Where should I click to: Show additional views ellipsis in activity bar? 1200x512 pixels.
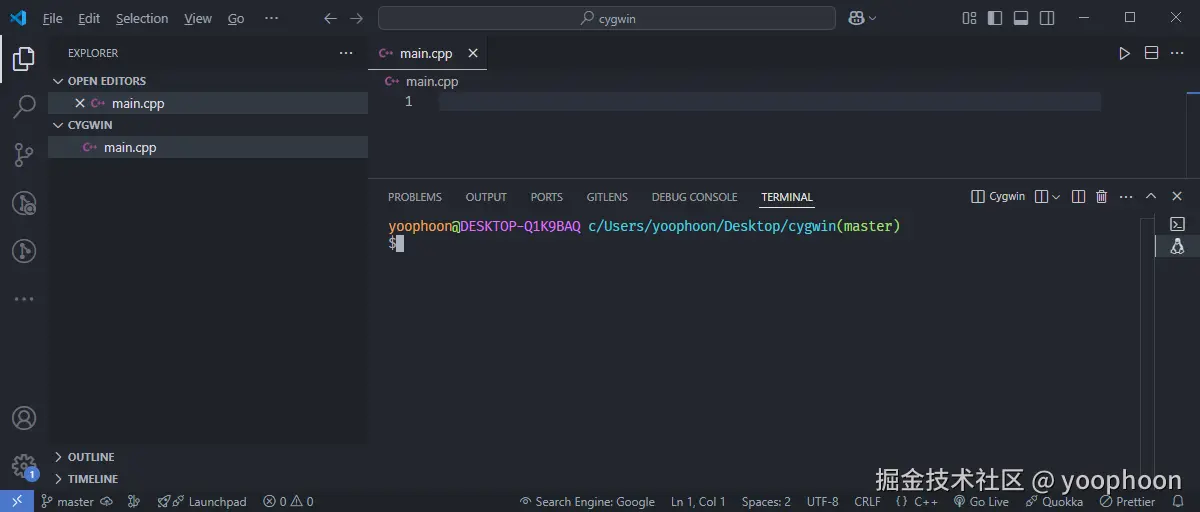(x=24, y=298)
